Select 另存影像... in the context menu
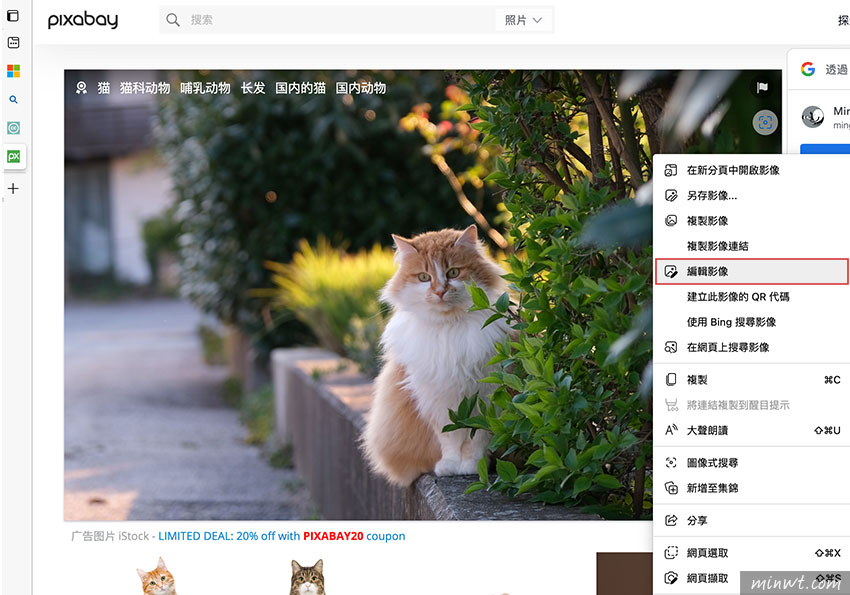 pos(751,196)
